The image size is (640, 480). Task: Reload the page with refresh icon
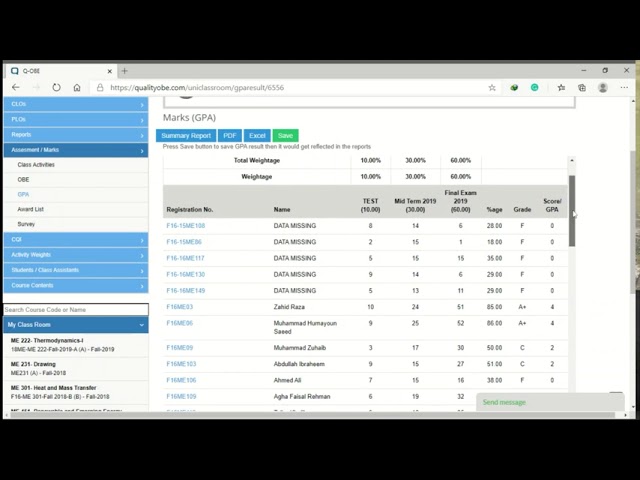pyautogui.click(x=56, y=87)
